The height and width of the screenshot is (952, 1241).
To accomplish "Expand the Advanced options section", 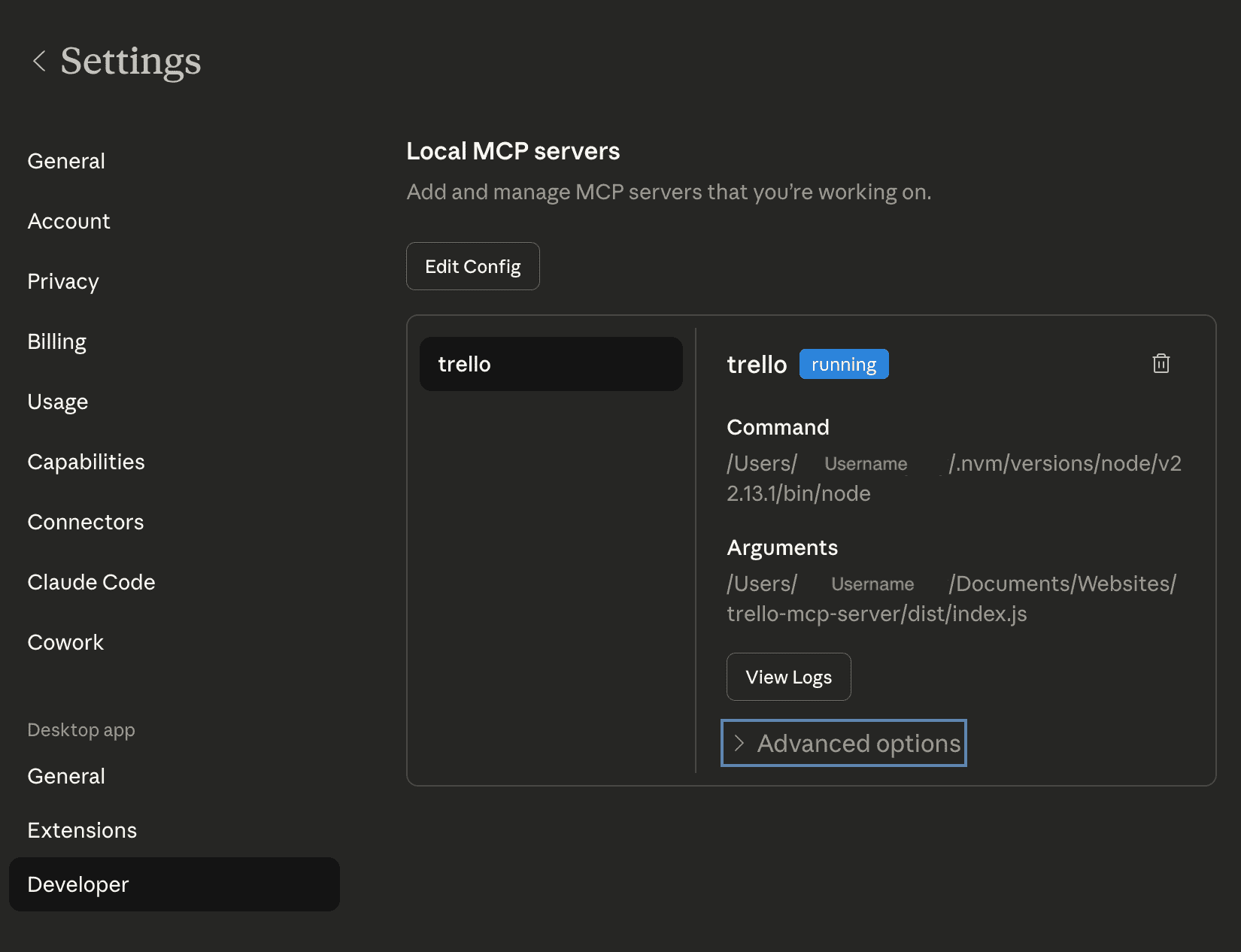I will (x=843, y=743).
